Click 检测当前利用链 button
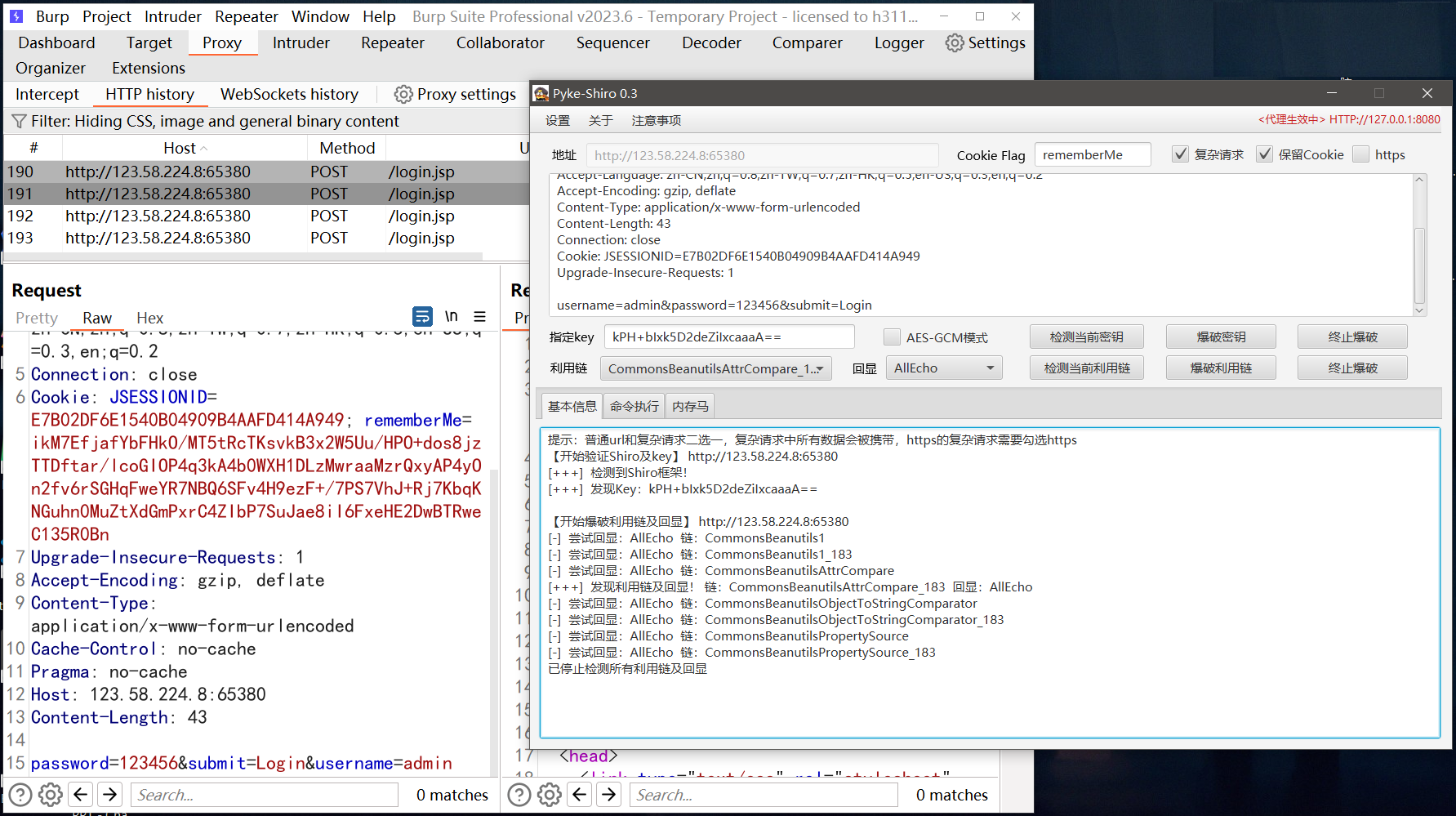 pyautogui.click(x=1086, y=368)
